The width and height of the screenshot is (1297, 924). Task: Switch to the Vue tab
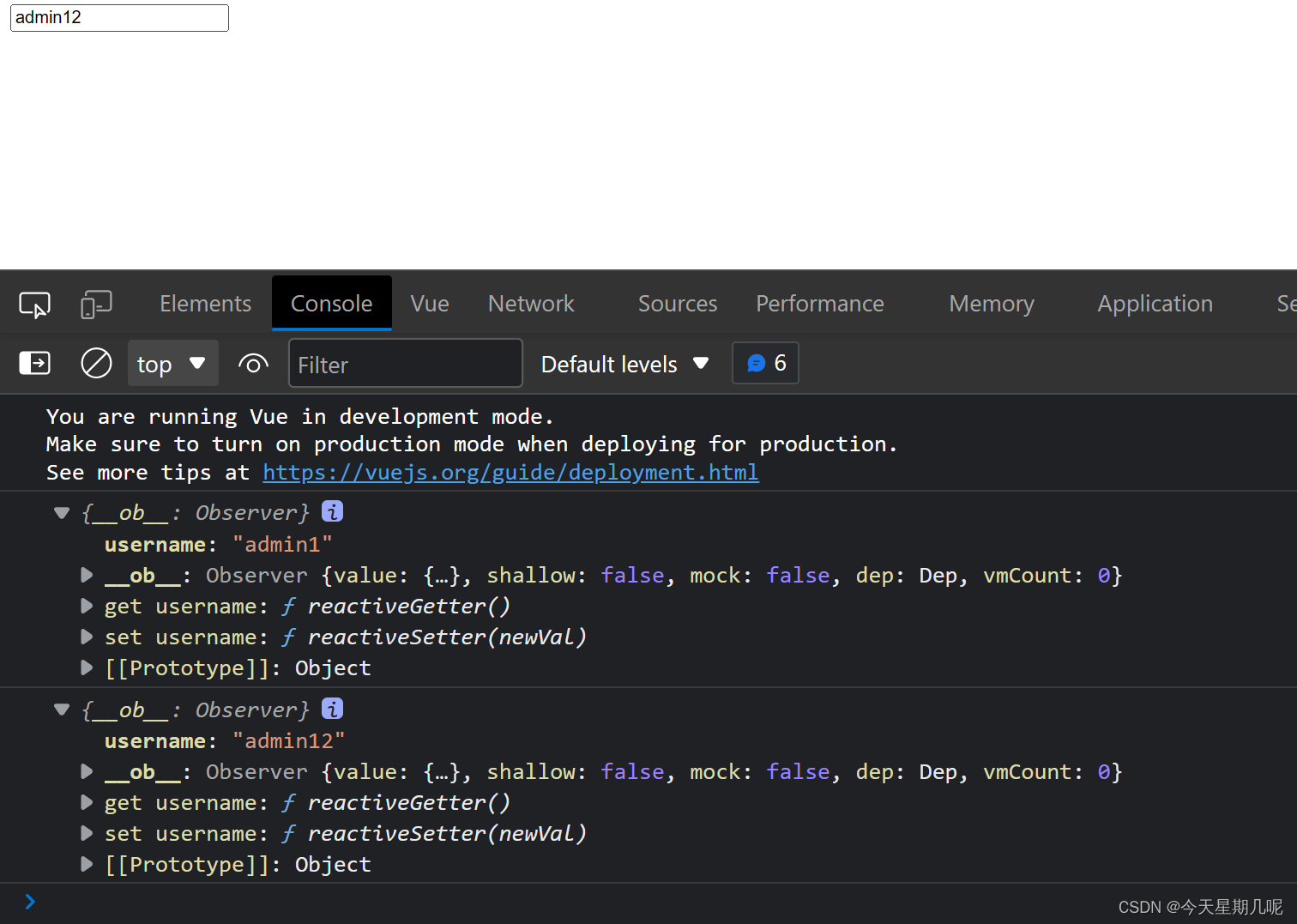pyautogui.click(x=429, y=304)
